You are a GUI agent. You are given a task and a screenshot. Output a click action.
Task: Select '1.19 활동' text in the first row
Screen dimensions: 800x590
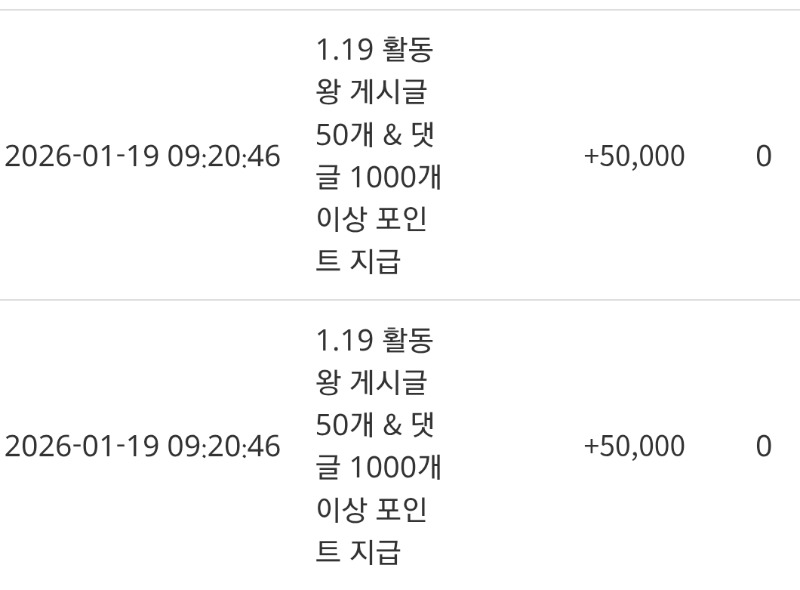[374, 51]
